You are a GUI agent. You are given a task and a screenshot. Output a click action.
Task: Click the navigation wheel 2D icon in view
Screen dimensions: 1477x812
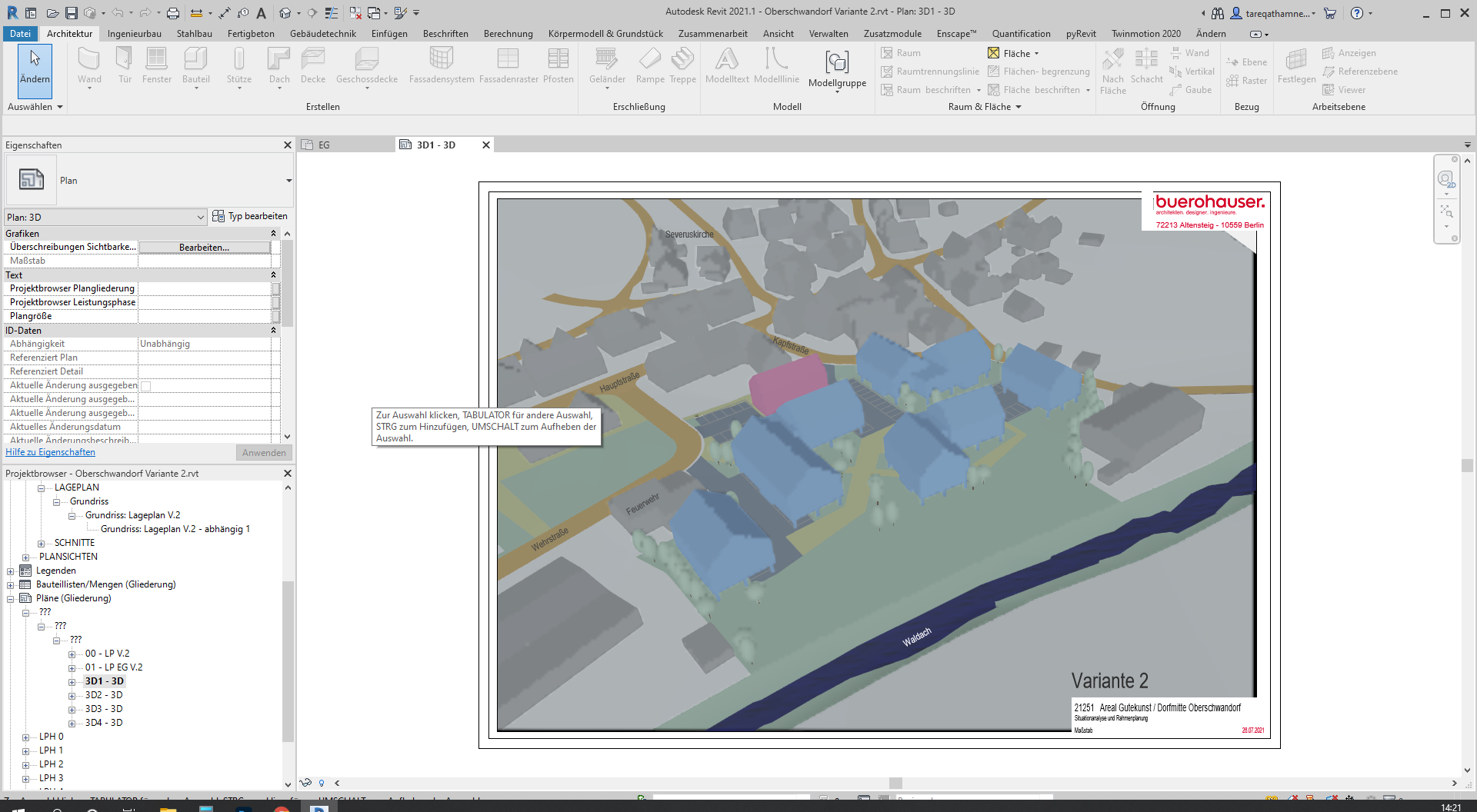point(1446,179)
